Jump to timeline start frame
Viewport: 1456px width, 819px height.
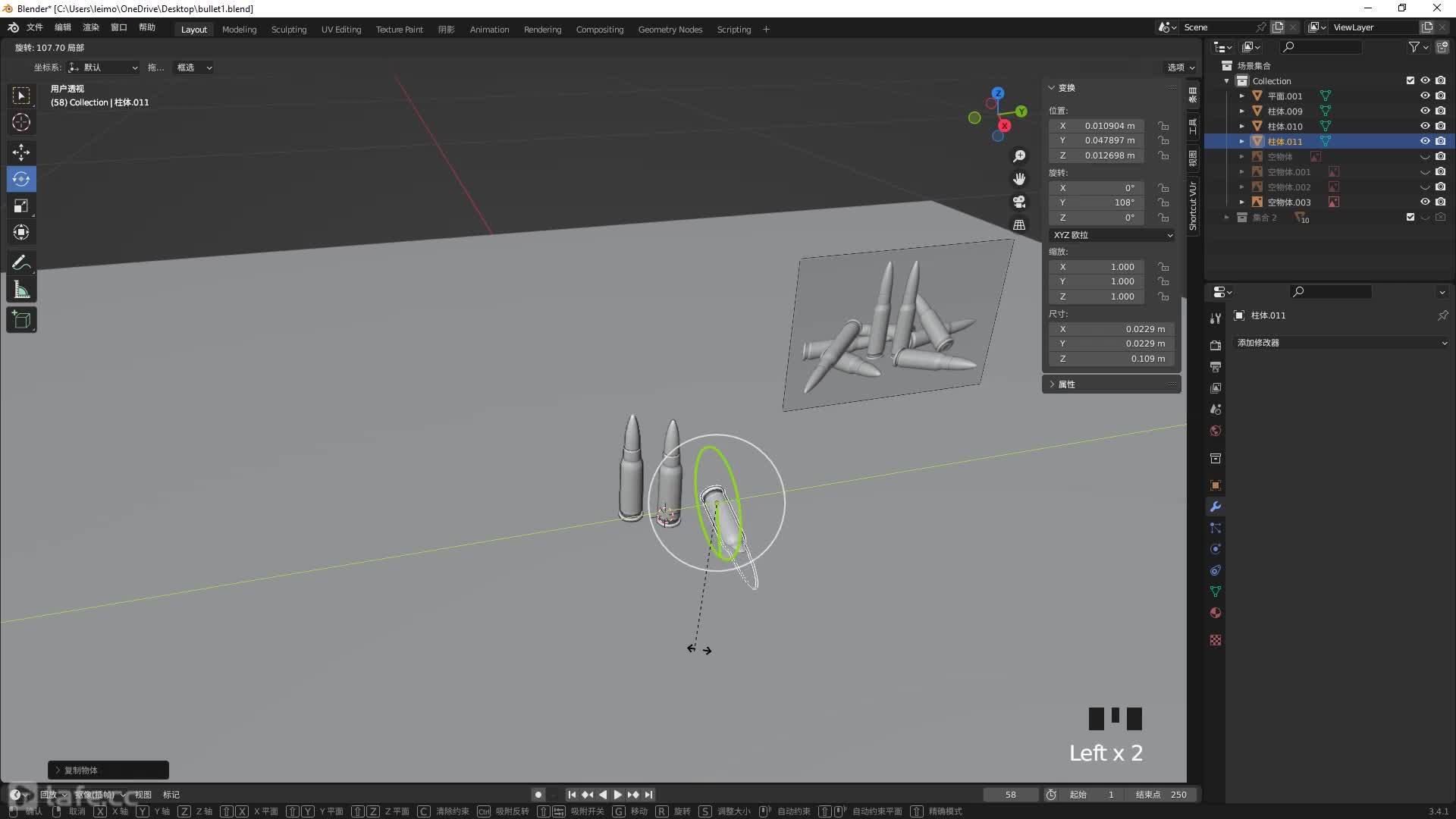[572, 795]
